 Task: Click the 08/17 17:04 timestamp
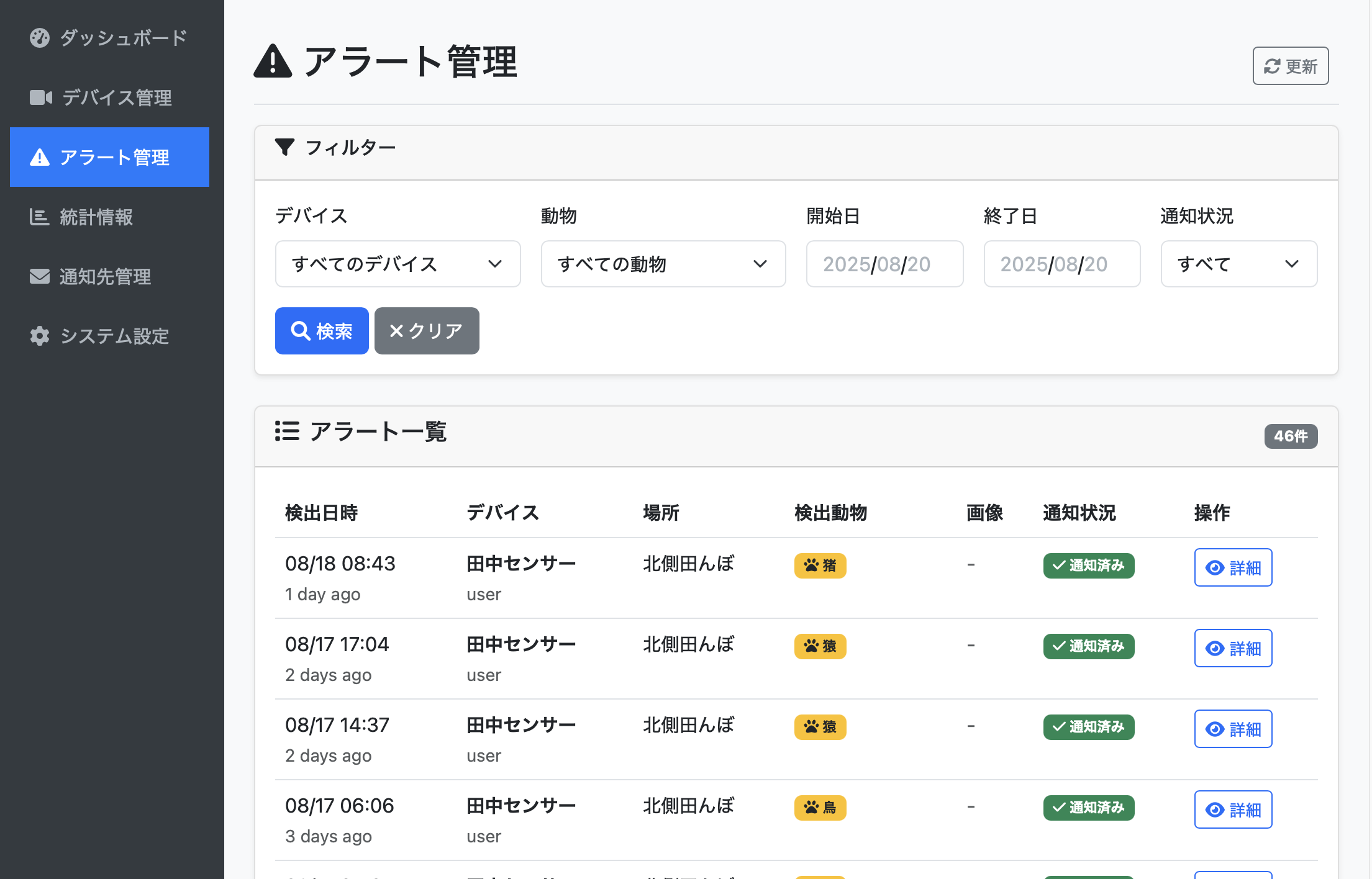337,644
